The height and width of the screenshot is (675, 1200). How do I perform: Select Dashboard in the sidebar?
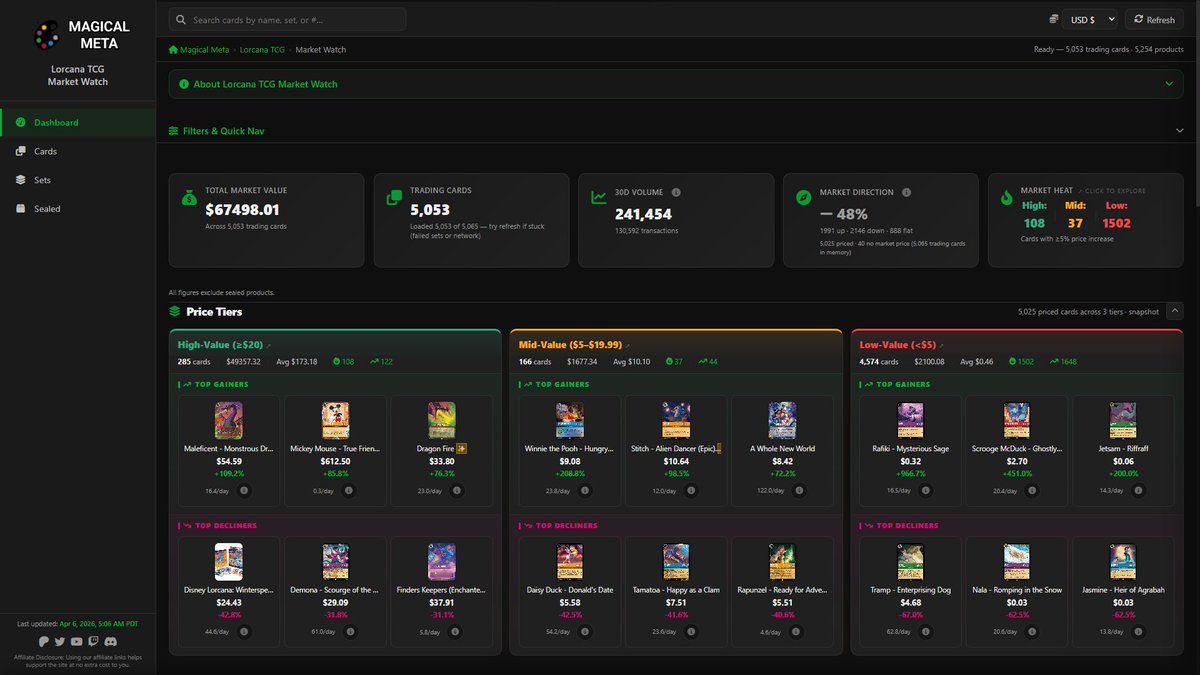78,123
